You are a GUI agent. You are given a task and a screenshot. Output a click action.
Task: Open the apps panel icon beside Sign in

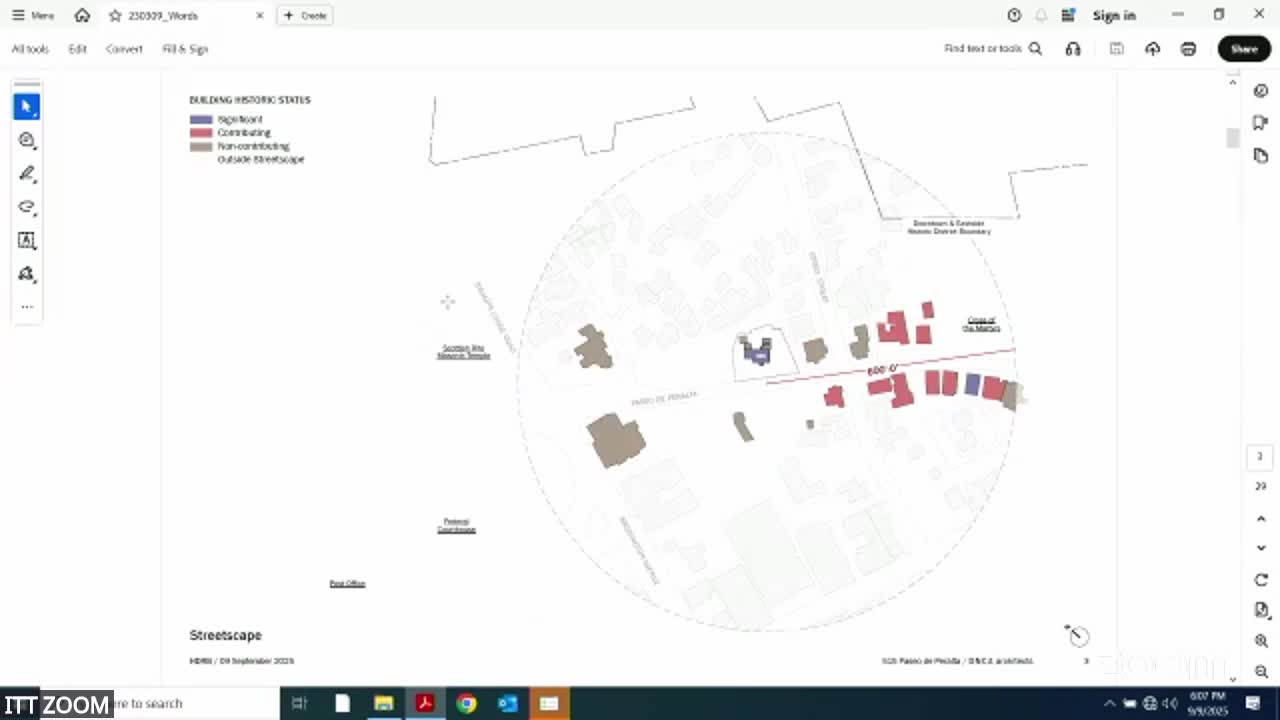tap(1068, 15)
